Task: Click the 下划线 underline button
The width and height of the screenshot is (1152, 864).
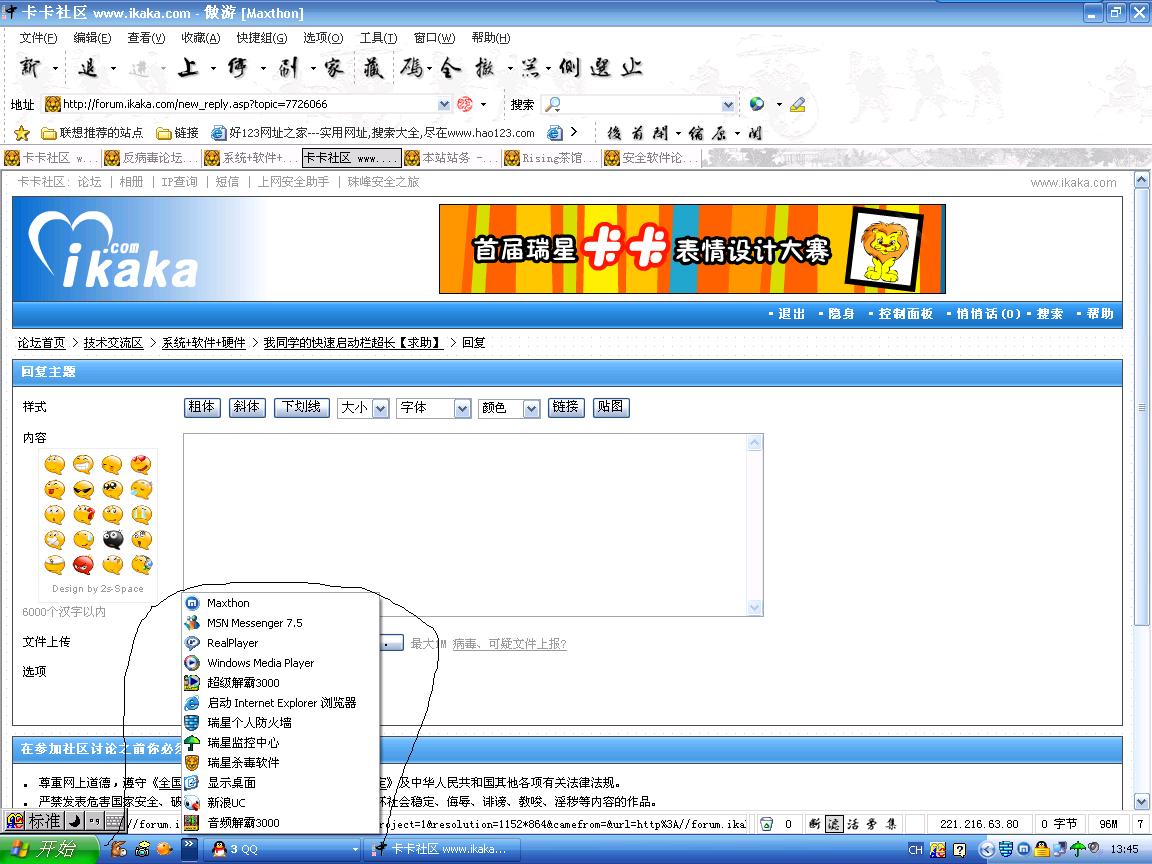Action: 301,407
